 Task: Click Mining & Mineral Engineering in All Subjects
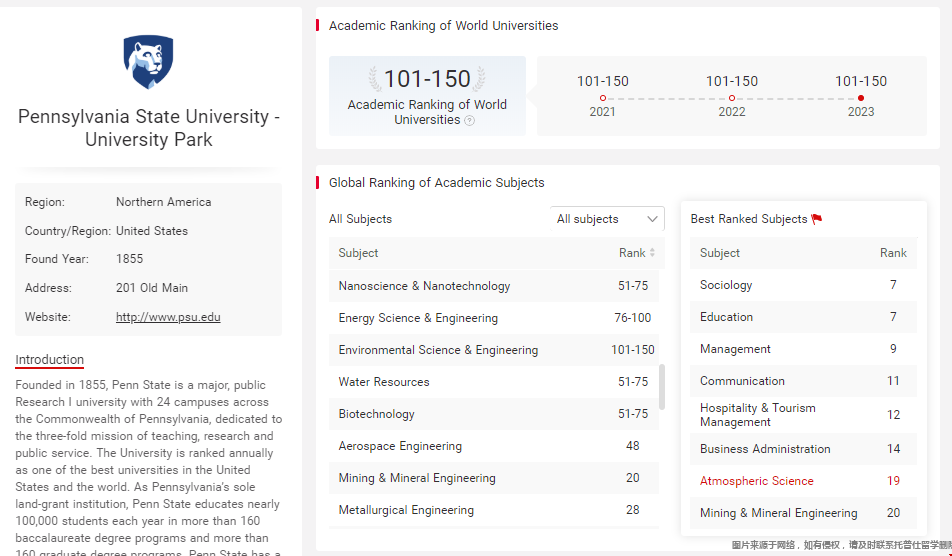(417, 478)
